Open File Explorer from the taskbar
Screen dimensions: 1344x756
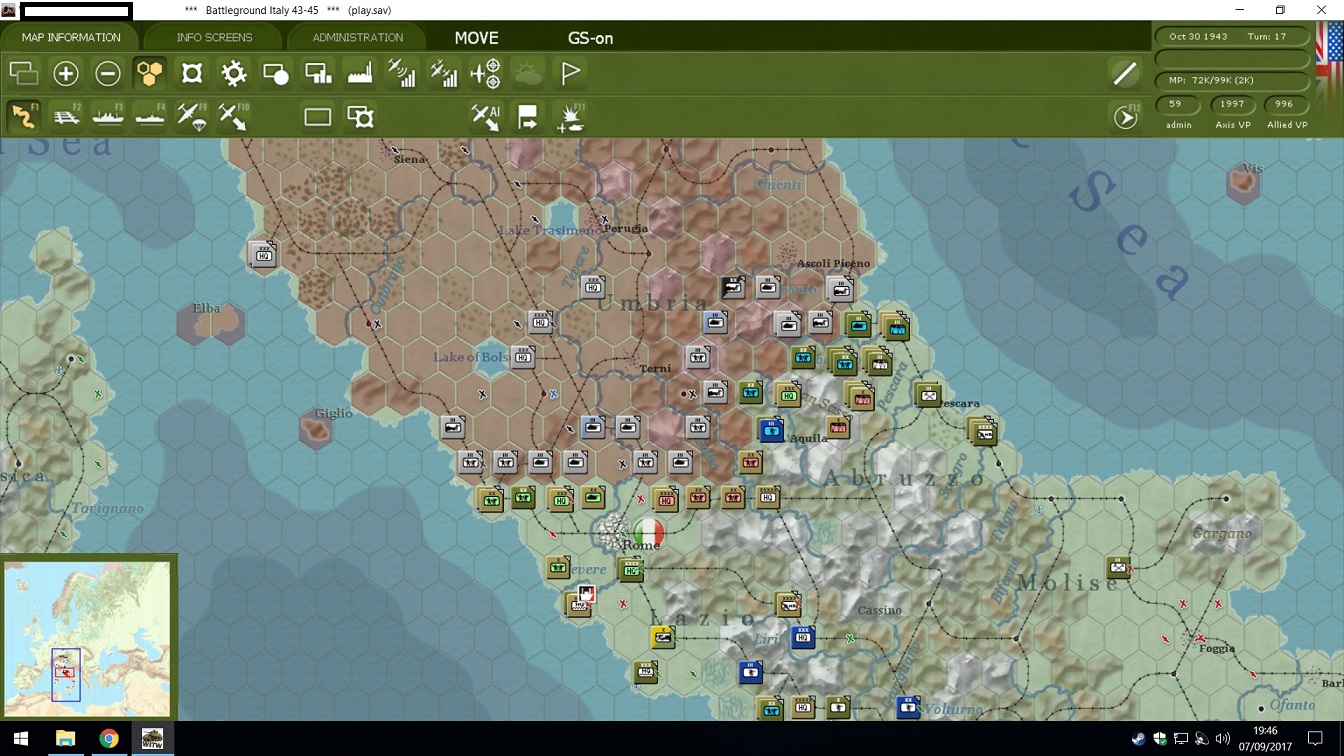[x=65, y=739]
